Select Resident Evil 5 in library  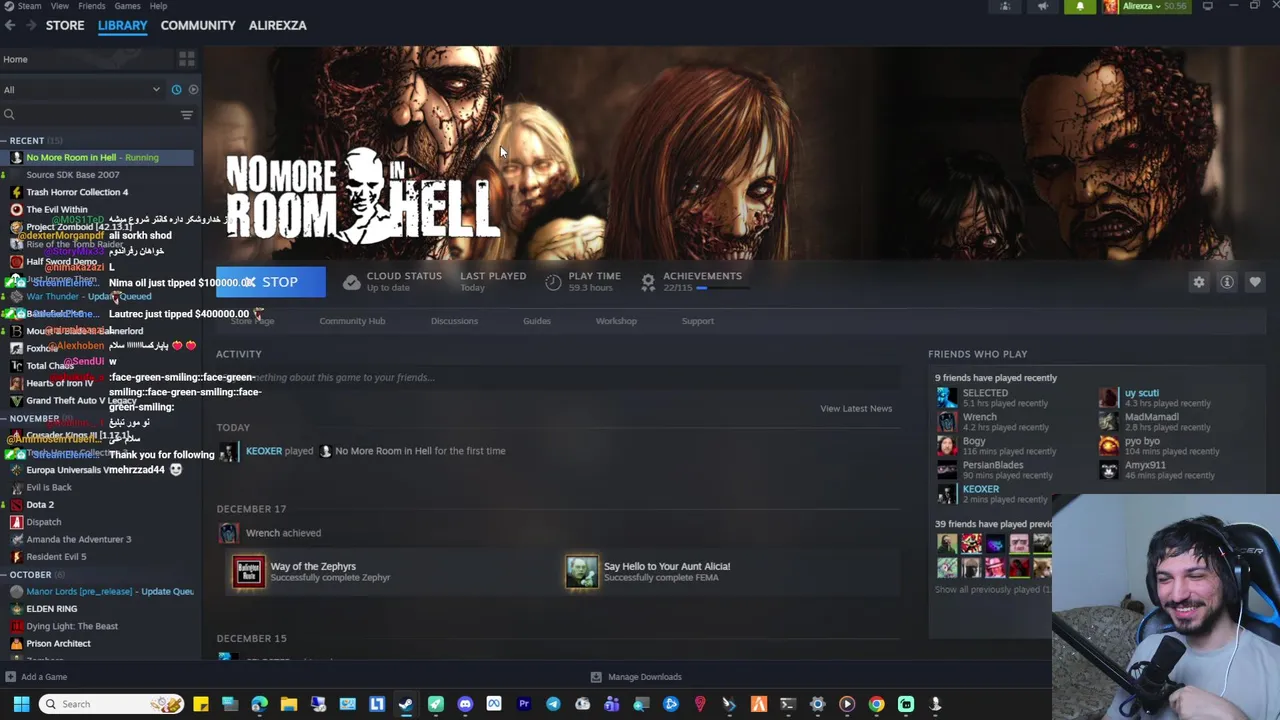pos(56,557)
